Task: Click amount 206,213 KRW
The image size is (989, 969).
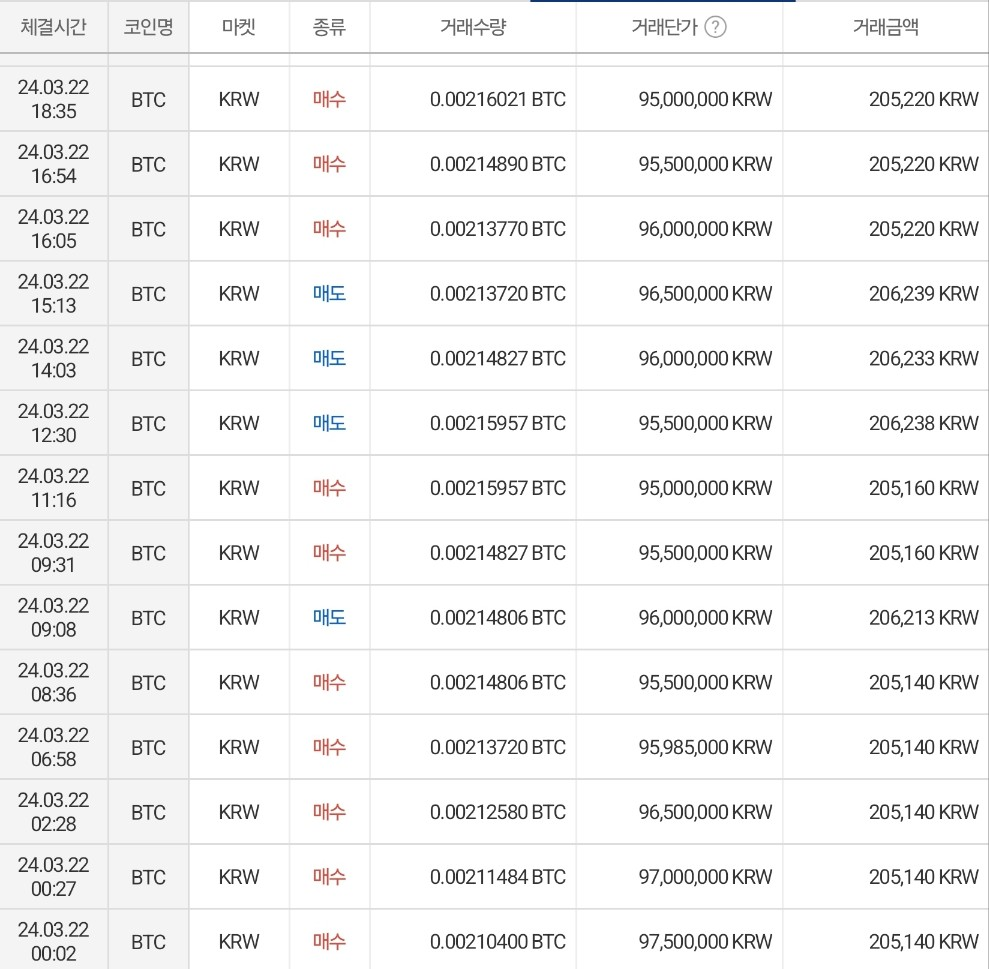Action: (924, 618)
